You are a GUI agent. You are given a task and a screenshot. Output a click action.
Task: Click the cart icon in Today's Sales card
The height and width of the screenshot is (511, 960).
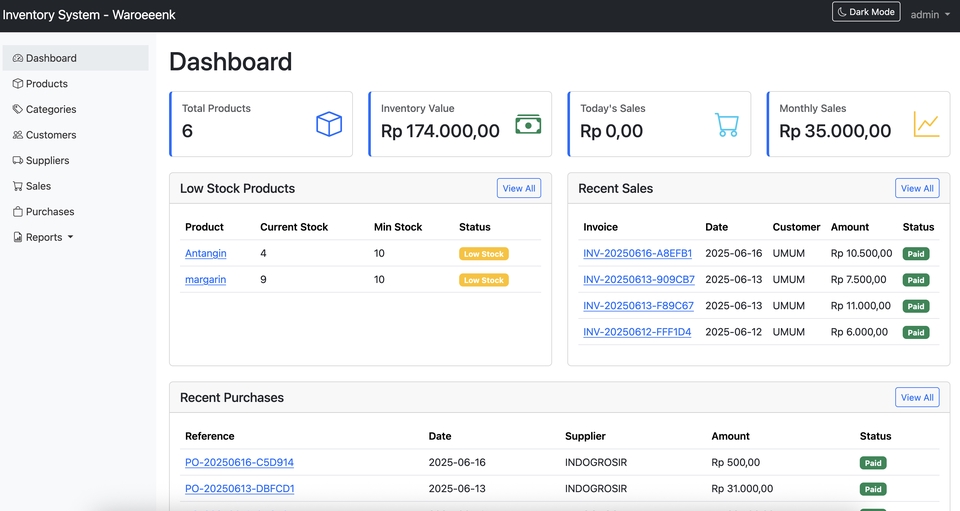pyautogui.click(x=727, y=125)
